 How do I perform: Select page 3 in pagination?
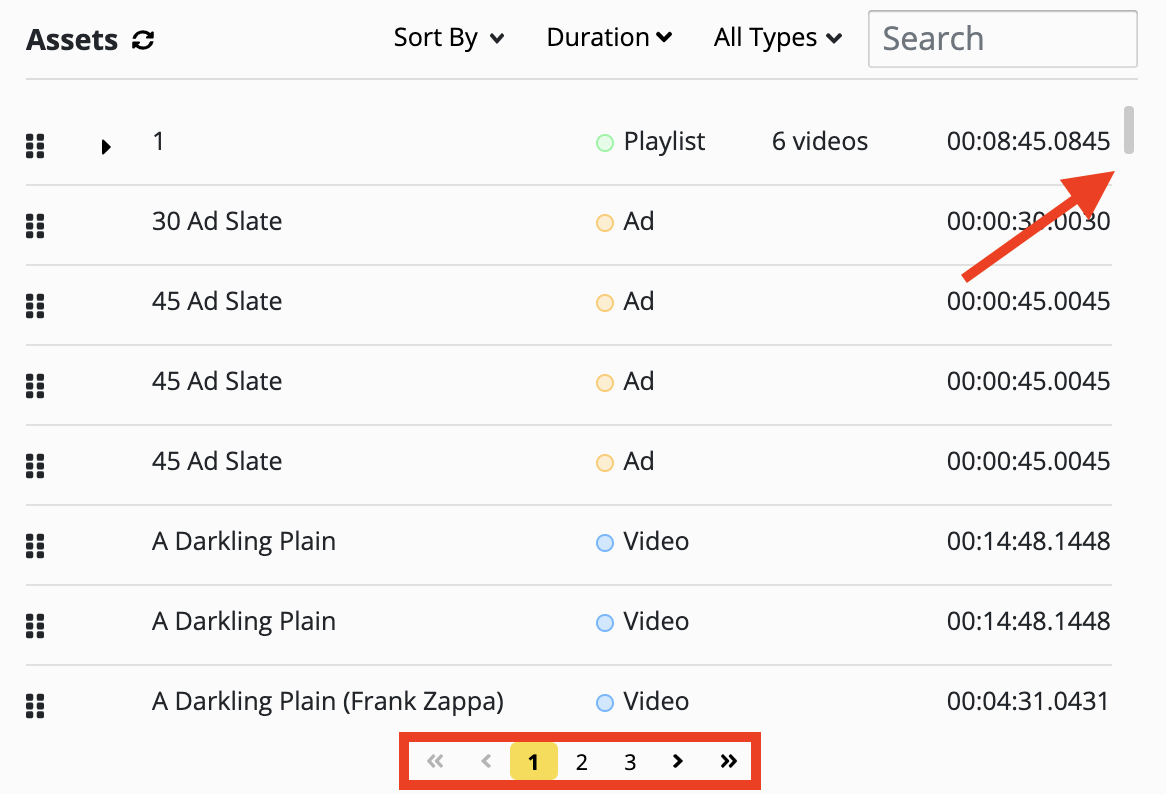pos(630,763)
